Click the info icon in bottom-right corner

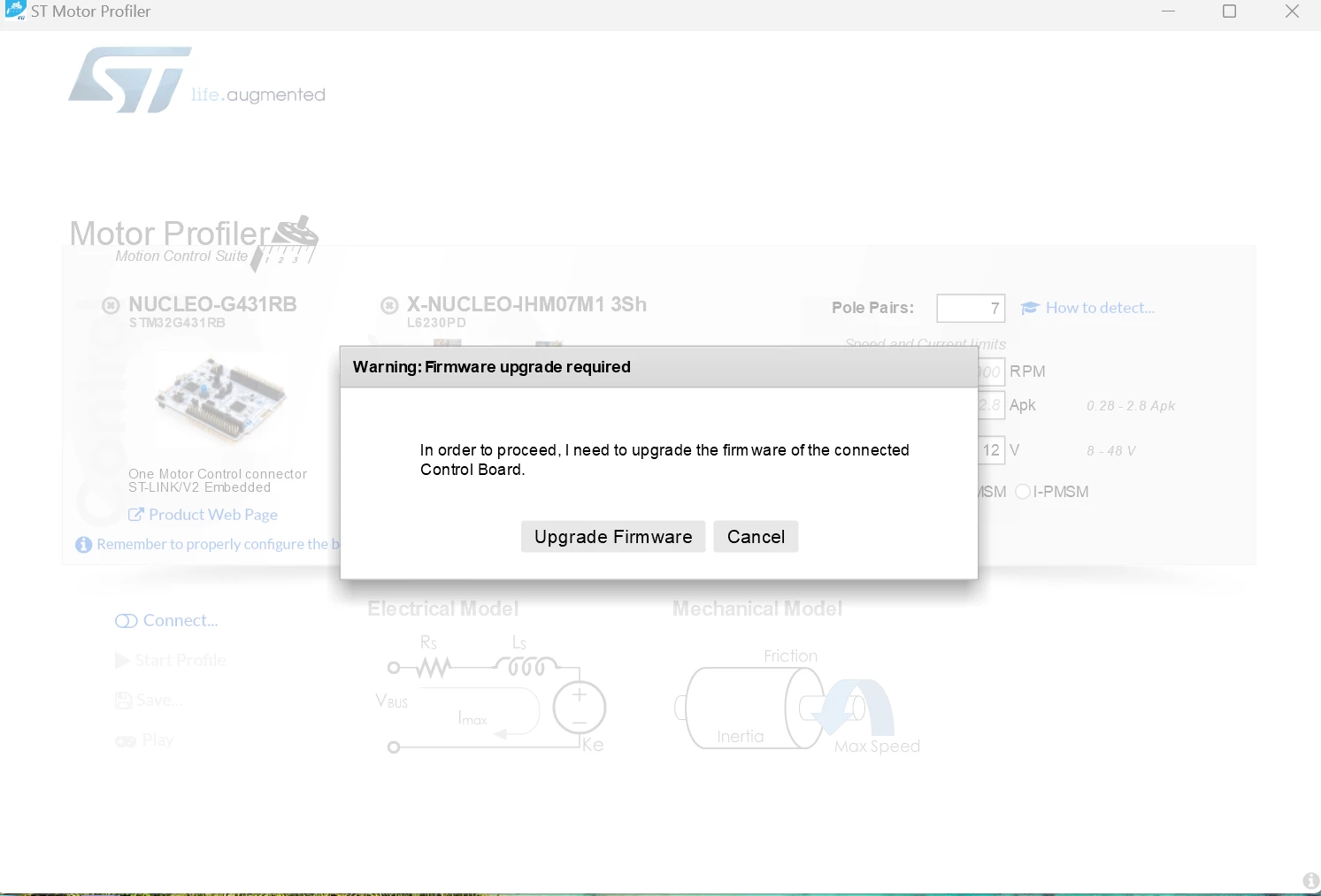(1311, 881)
